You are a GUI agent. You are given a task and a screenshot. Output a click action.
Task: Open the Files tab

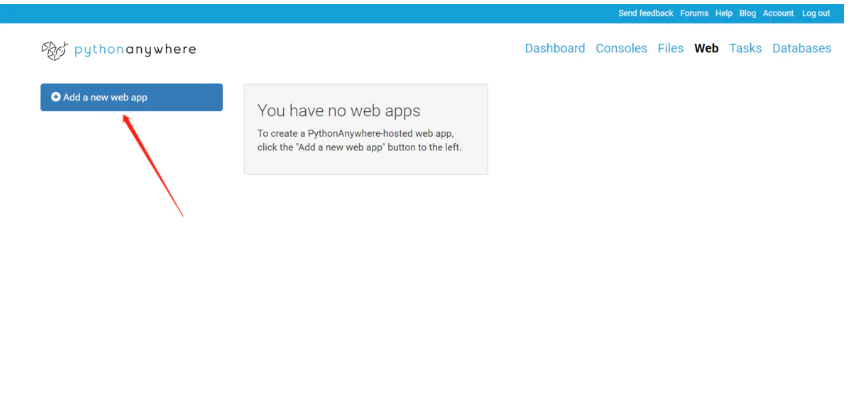click(x=670, y=49)
